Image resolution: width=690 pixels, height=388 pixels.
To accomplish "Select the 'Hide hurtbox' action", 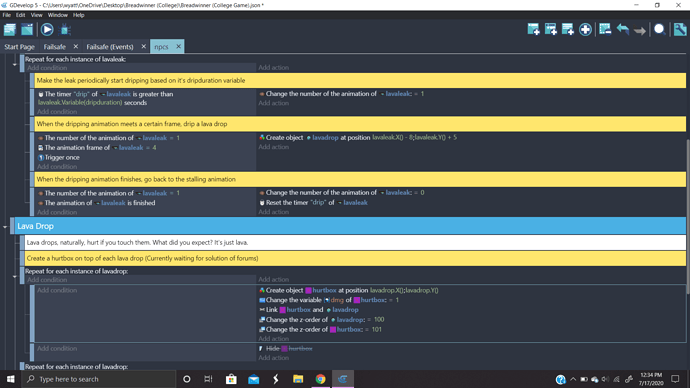I will (286, 348).
